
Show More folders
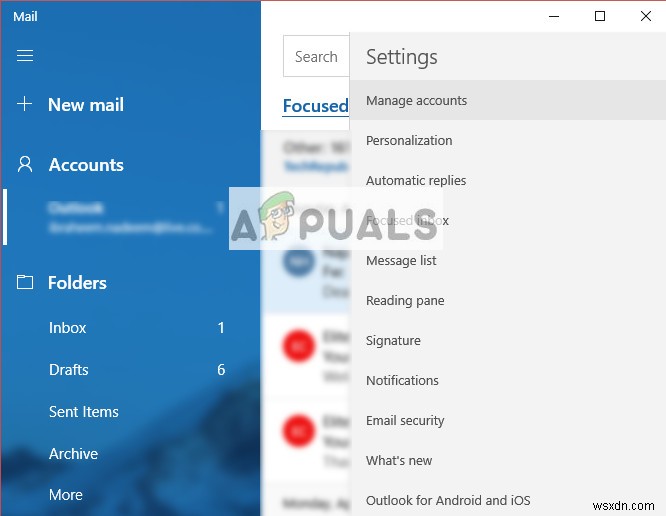(x=65, y=495)
